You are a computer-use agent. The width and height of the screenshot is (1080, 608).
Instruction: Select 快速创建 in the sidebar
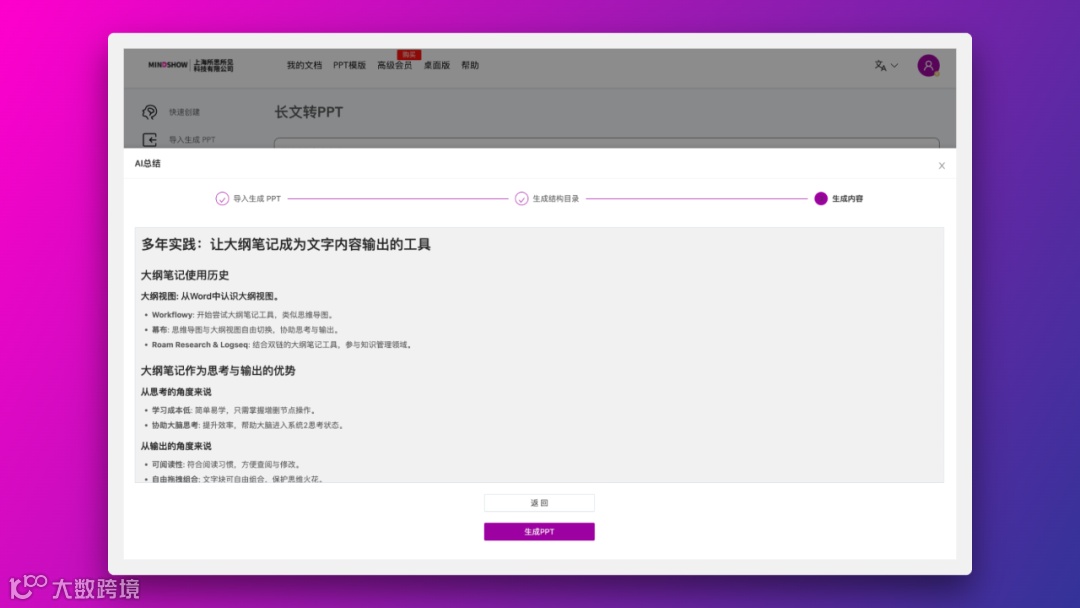click(x=184, y=112)
